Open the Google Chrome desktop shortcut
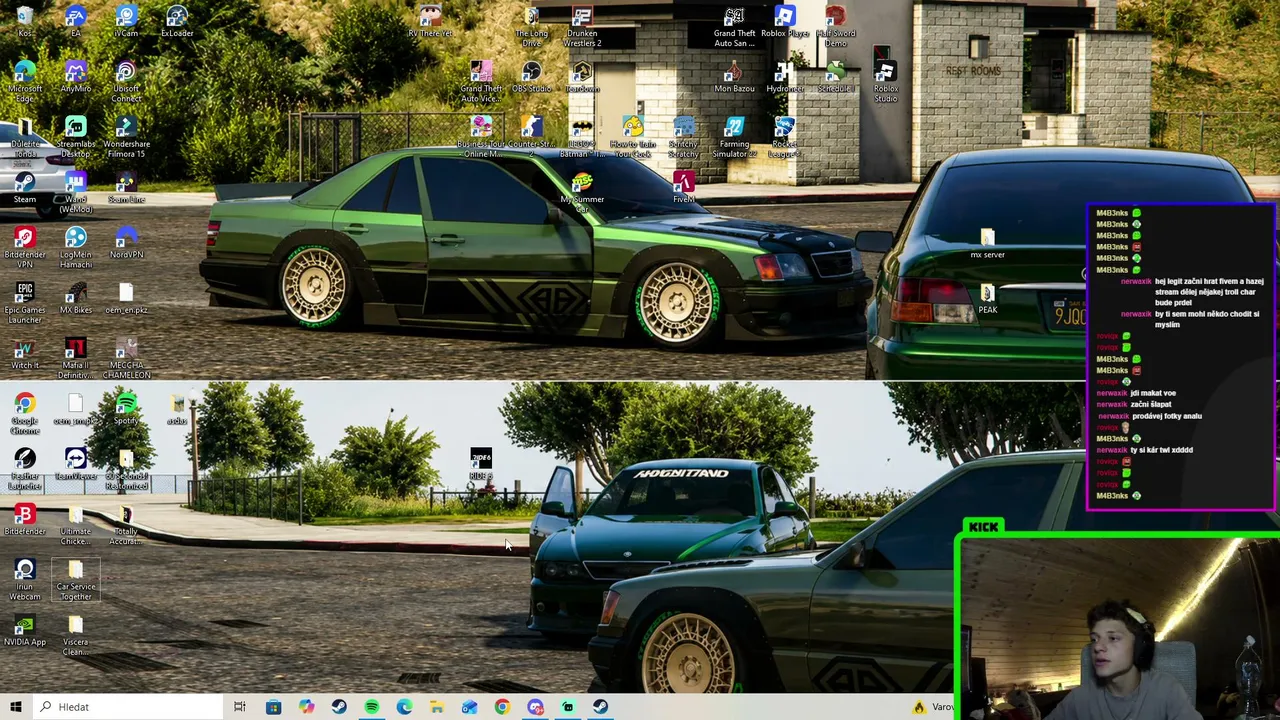 click(25, 413)
